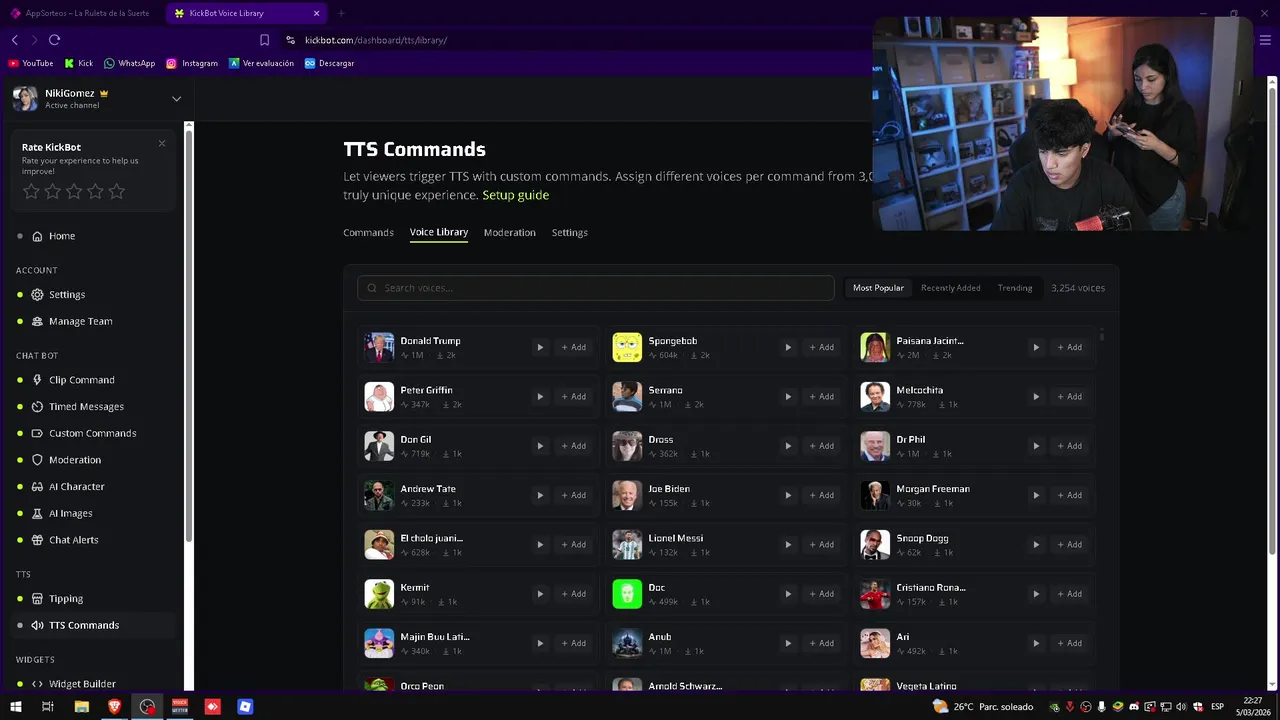The image size is (1280, 720).
Task: Open the Instagram bookmark
Action: click(x=192, y=63)
